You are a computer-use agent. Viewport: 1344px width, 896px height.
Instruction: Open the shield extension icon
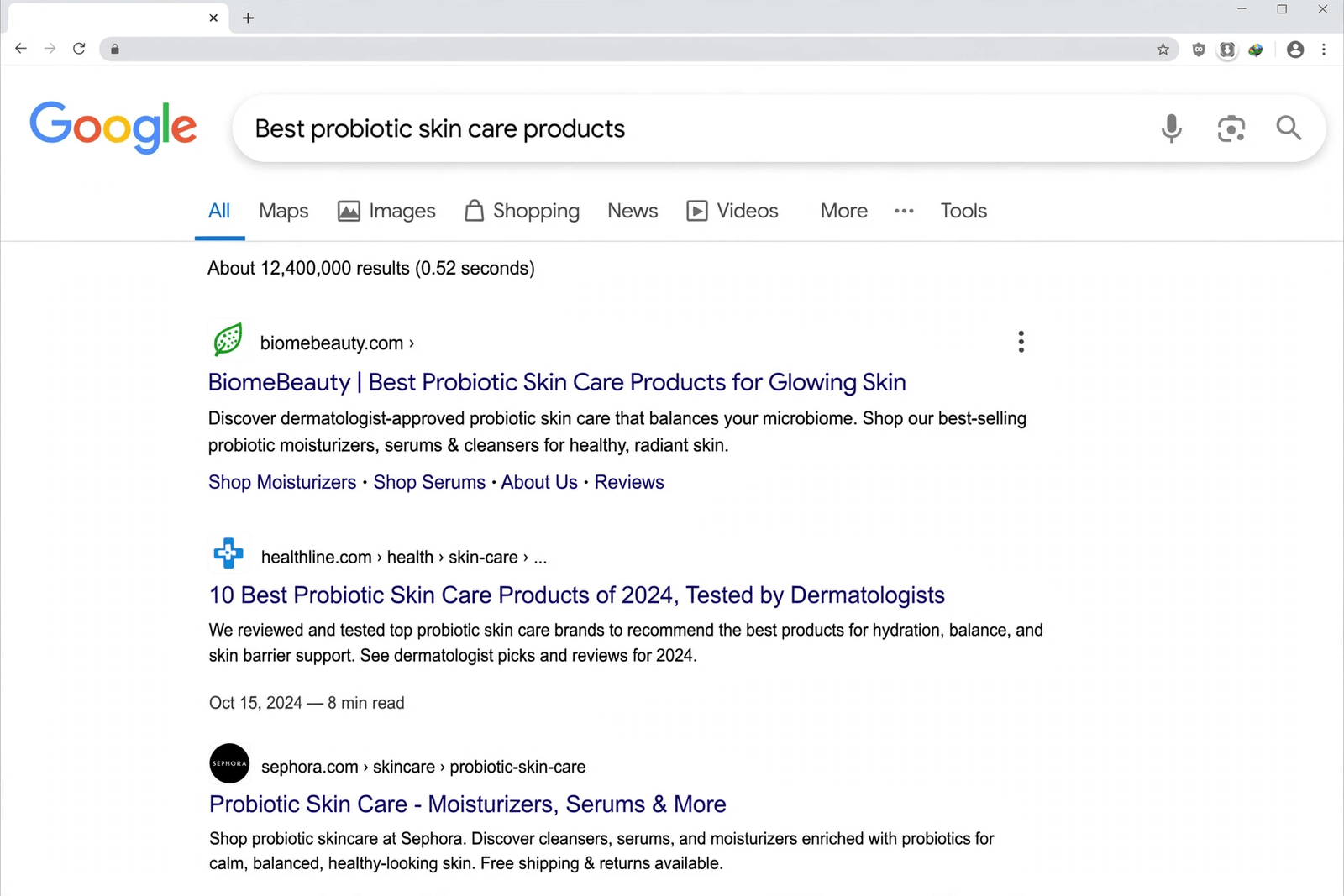pos(1199,50)
